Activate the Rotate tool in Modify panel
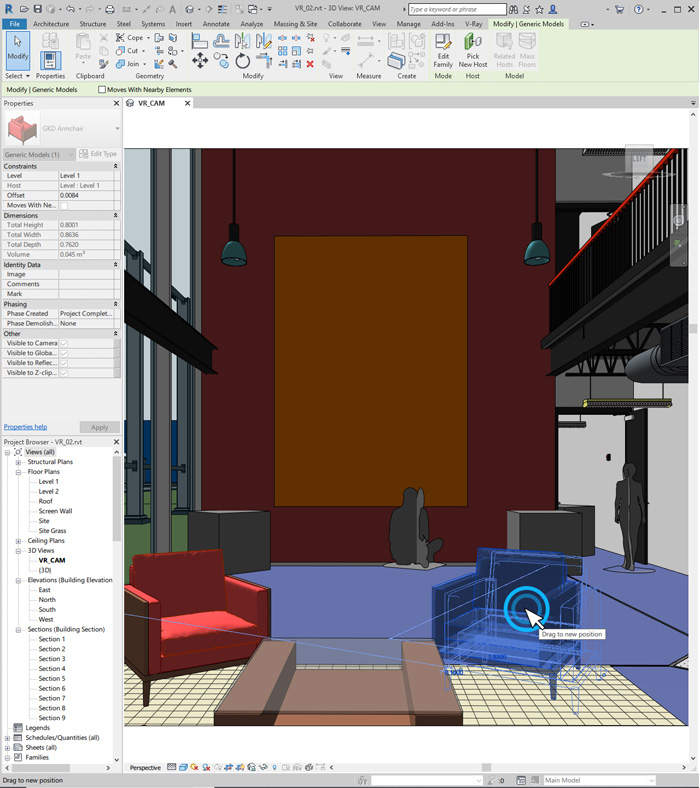The width and height of the screenshot is (700, 788). [243, 61]
